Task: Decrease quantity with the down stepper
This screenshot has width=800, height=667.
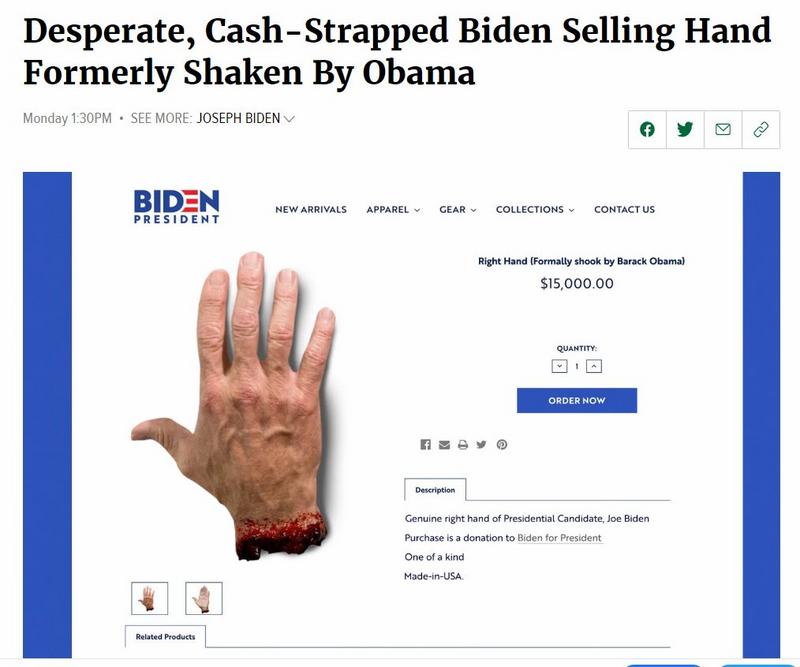Action: point(560,366)
